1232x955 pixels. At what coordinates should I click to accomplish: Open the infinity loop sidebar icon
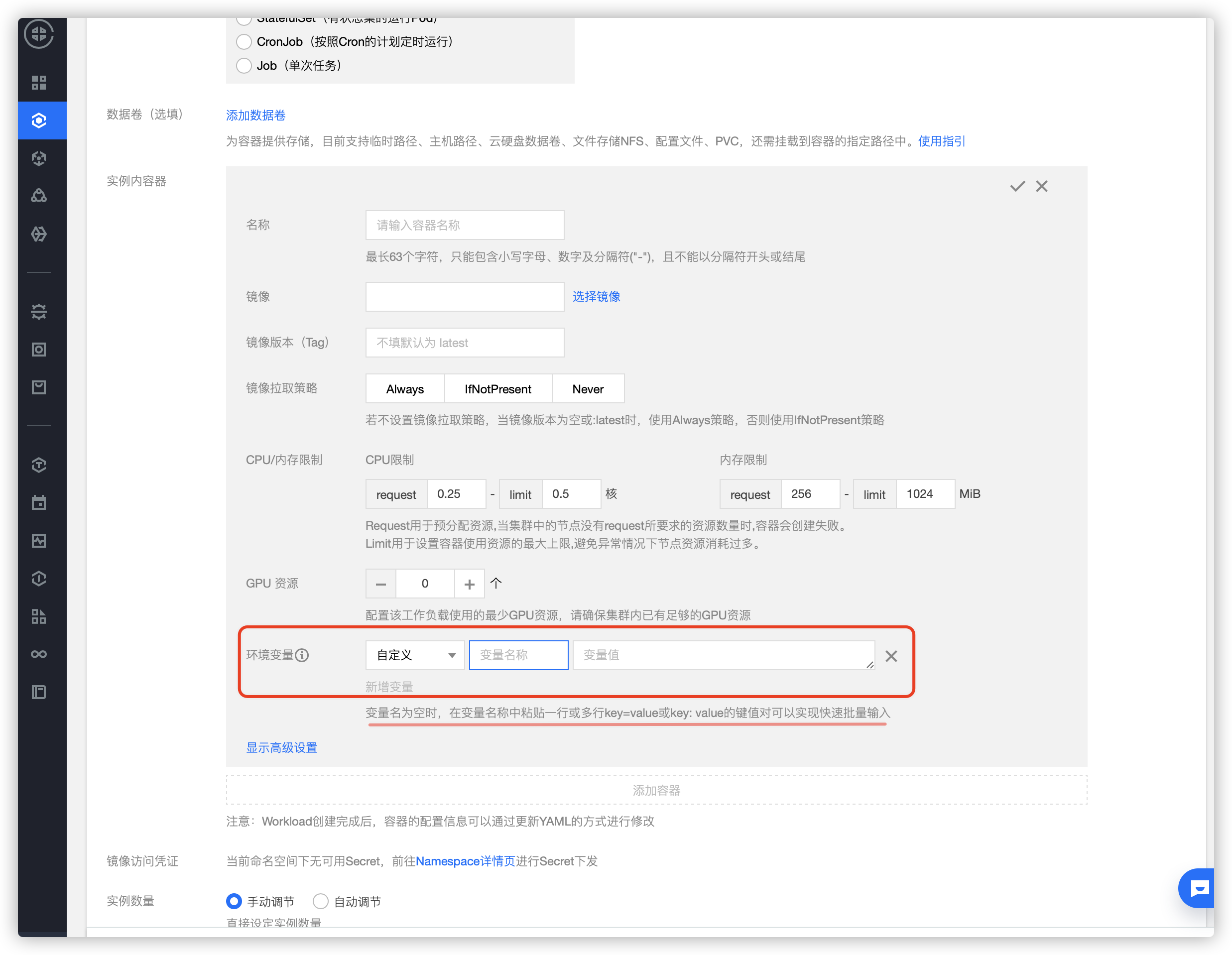coord(39,654)
